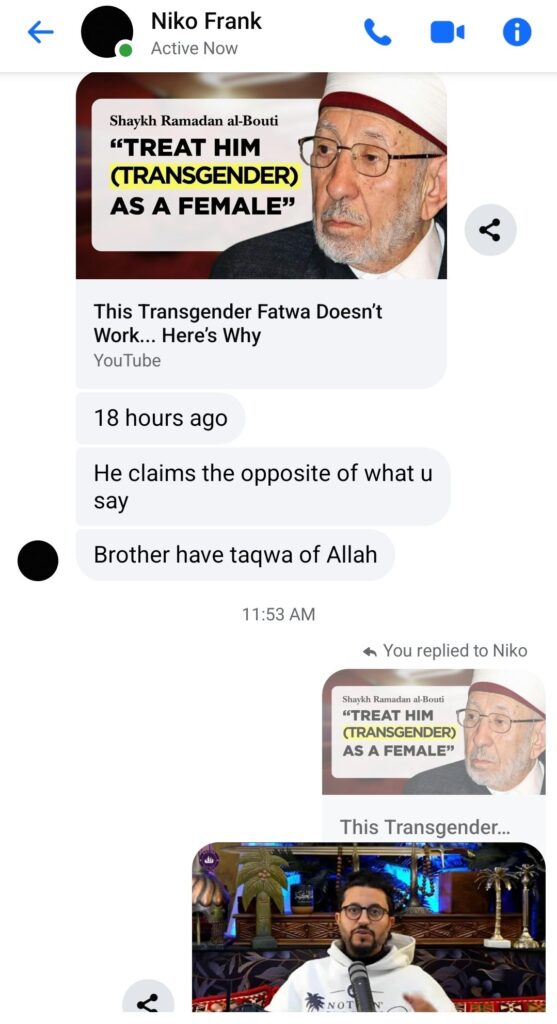Image resolution: width=557 pixels, height=1024 pixels.
Task: Tap the Active Now status text
Action: [194, 48]
